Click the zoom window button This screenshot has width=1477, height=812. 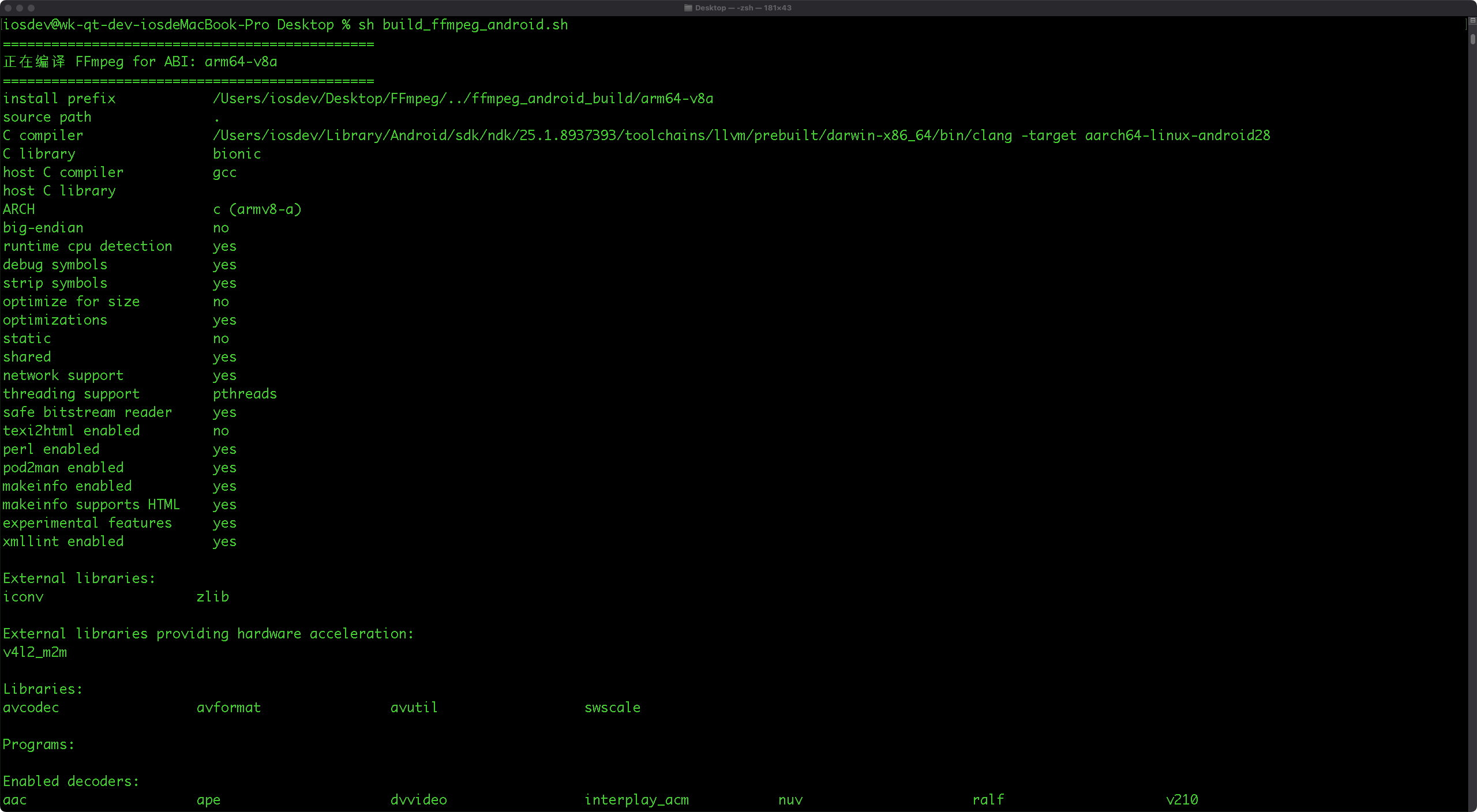click(31, 8)
